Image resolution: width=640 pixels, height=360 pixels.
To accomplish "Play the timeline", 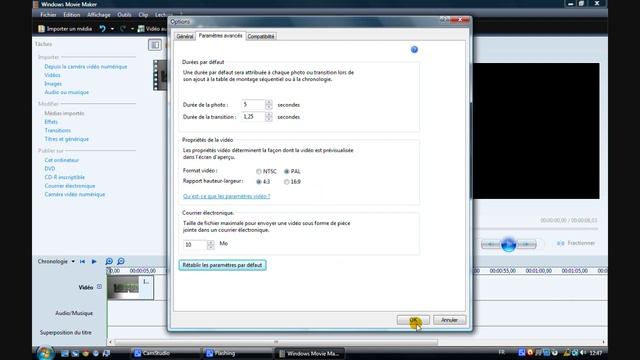I will point(94,261).
